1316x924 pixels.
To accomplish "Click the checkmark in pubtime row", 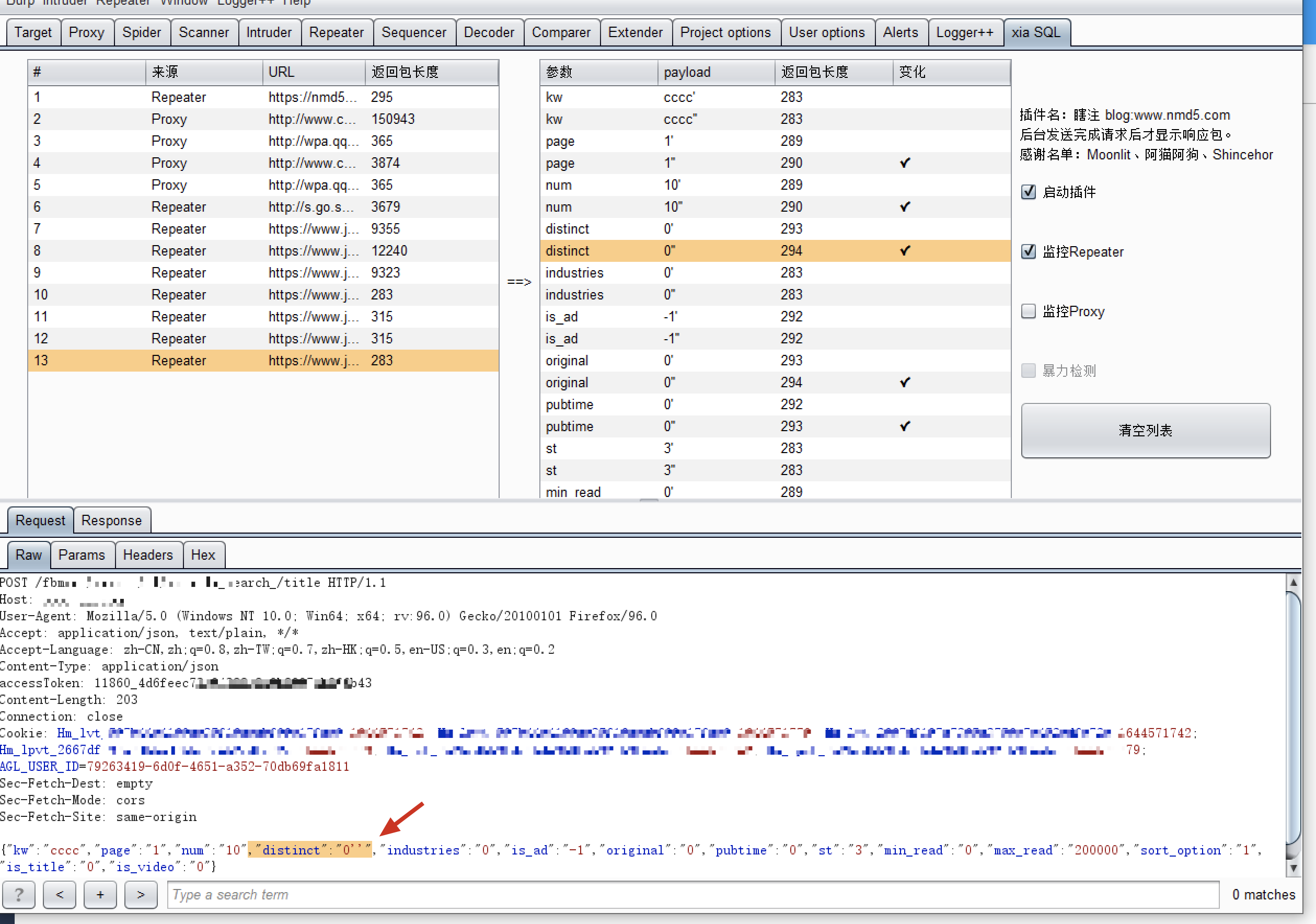I will coord(905,426).
